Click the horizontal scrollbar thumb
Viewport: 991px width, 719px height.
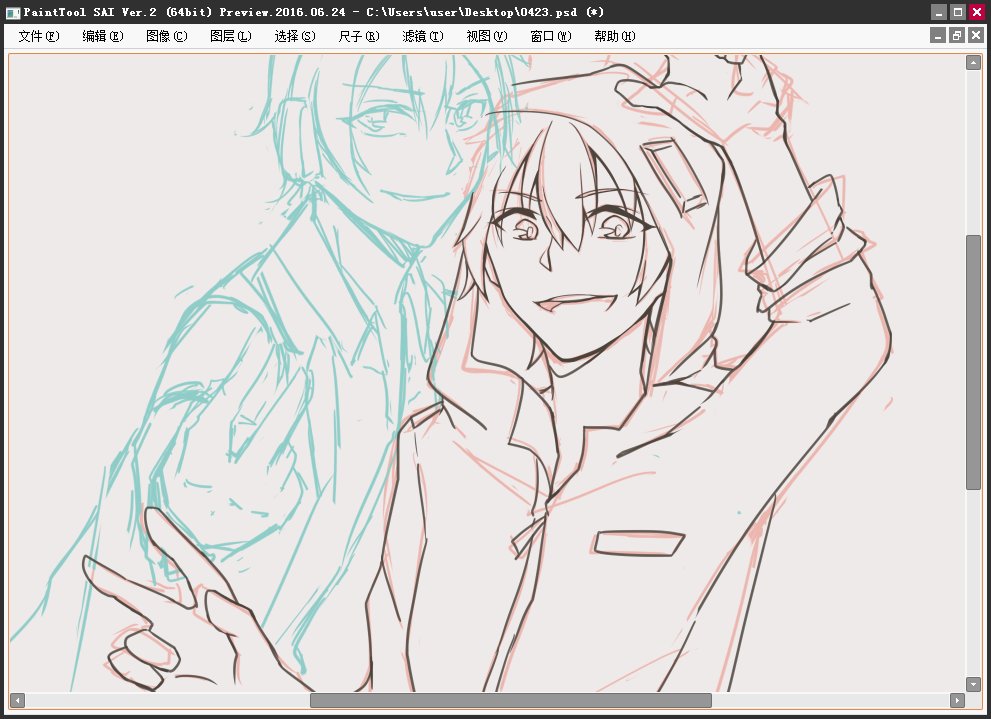(511, 700)
